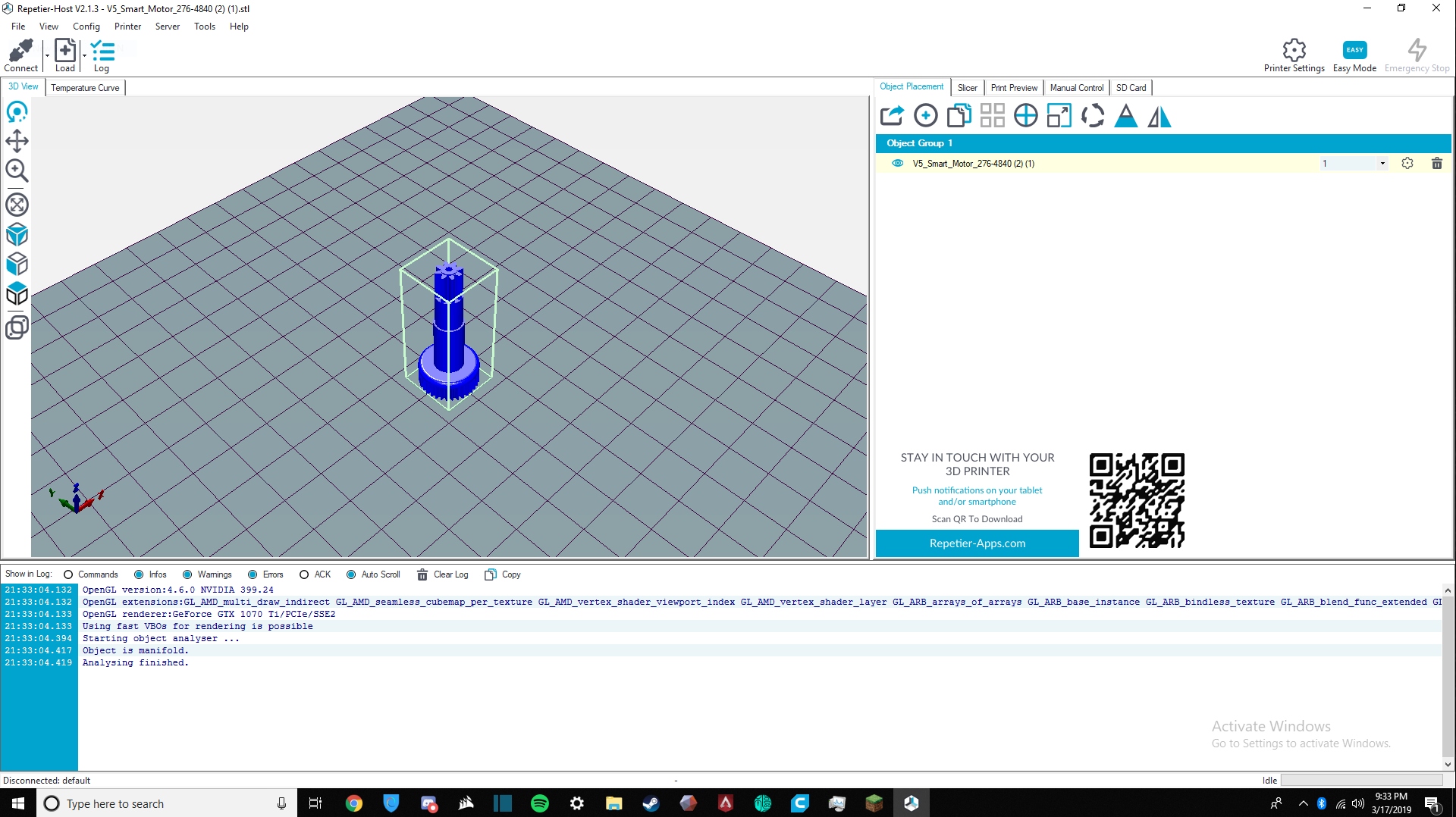Viewport: 1456px width, 817px height.
Task: Click the Windows search box
Action: click(x=165, y=803)
